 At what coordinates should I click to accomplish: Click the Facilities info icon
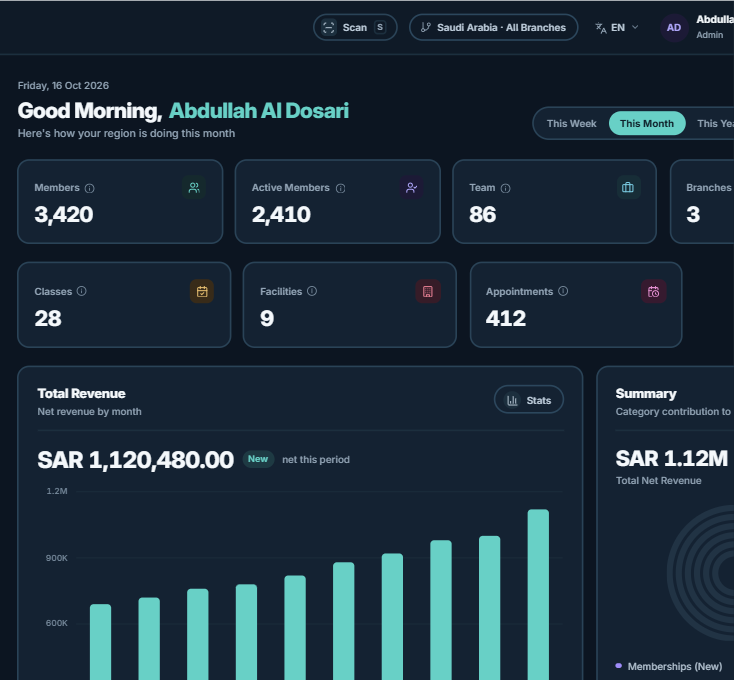pos(312,291)
